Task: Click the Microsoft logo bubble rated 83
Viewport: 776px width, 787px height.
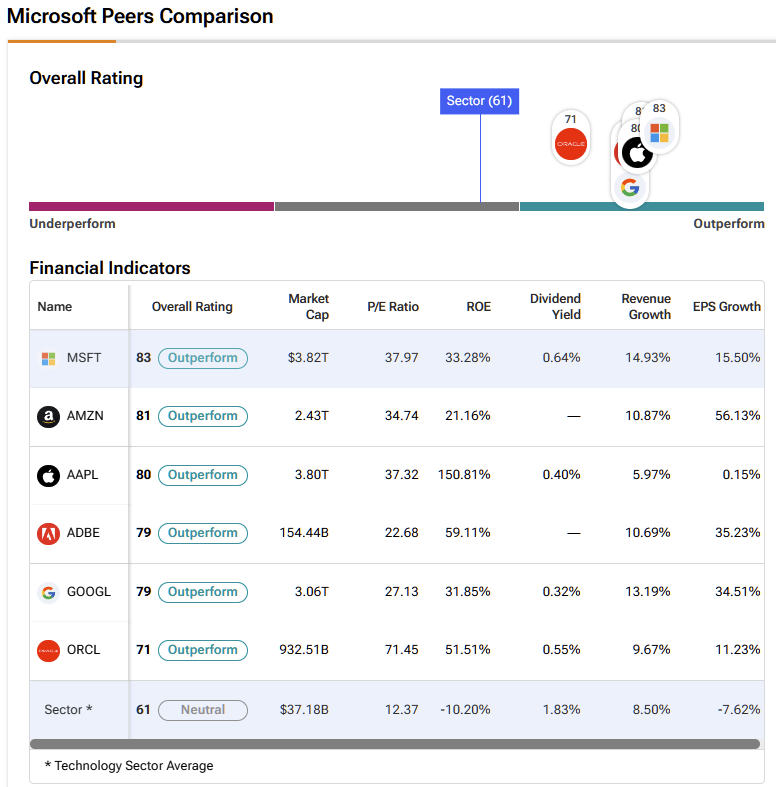Action: click(659, 126)
